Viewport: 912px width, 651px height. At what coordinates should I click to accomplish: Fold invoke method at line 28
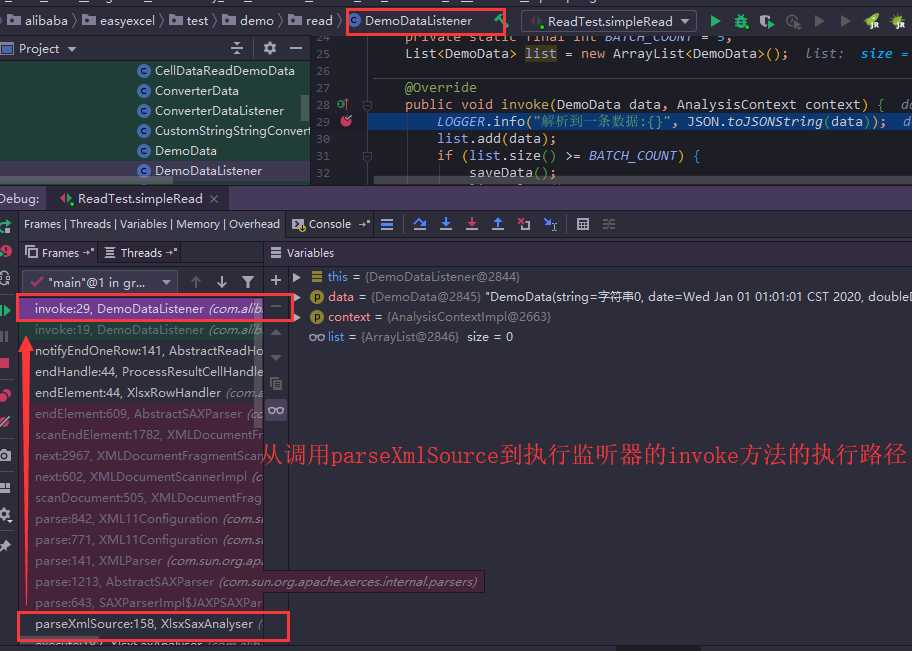tap(367, 105)
